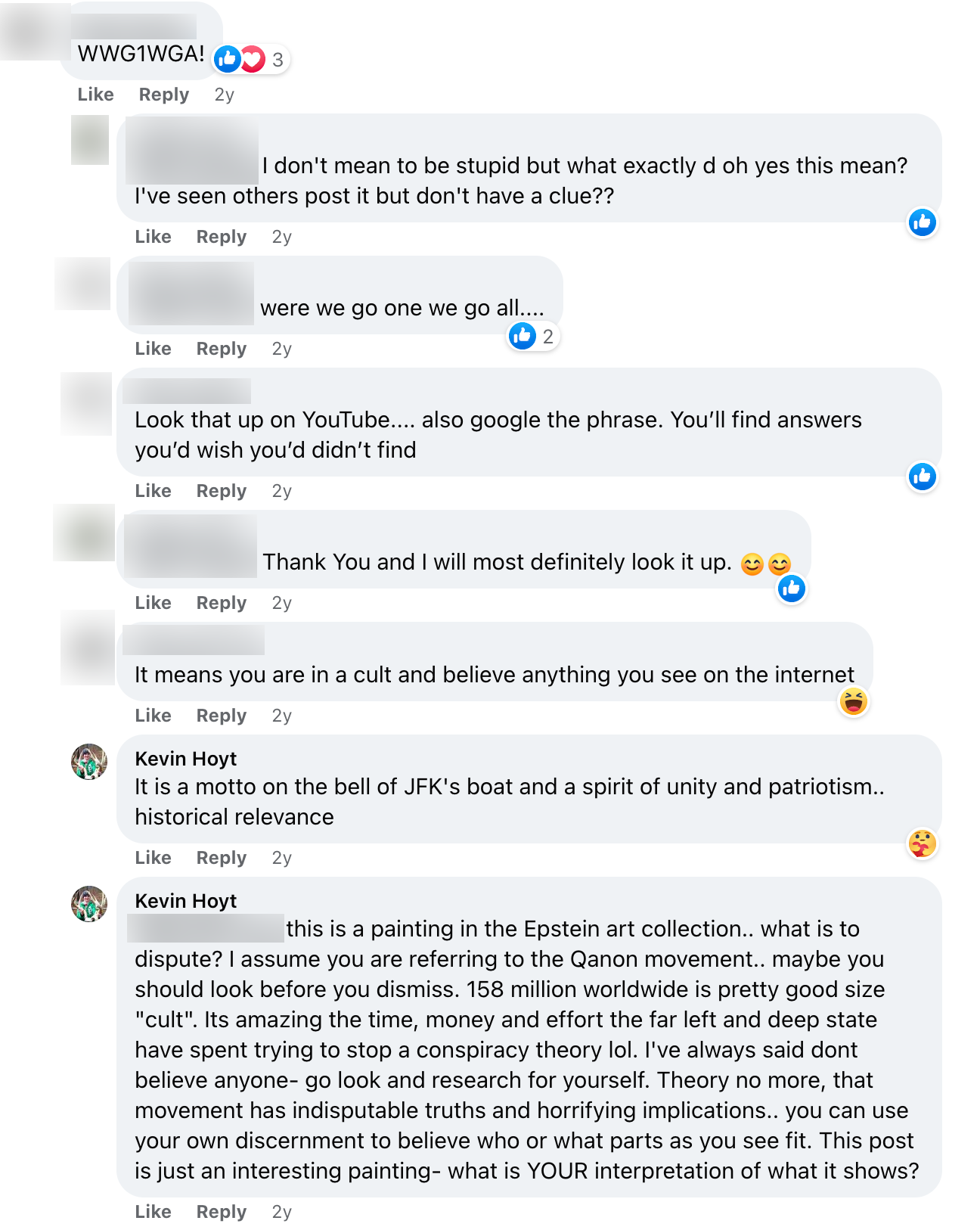Click Kevin Hoyt's name on Epstein painting comment
This screenshot has width=980, height=1230.
185,901
